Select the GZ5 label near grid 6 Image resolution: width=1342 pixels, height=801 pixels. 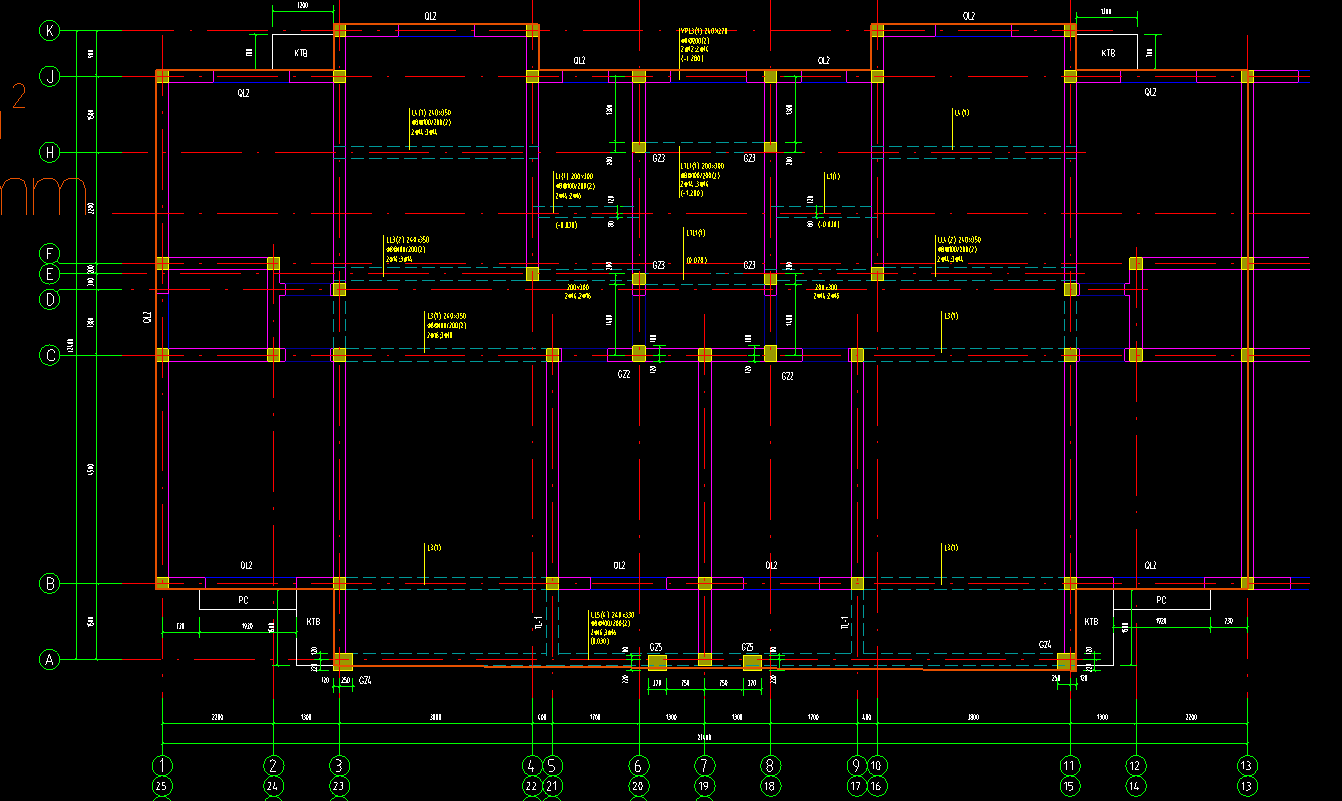point(656,647)
